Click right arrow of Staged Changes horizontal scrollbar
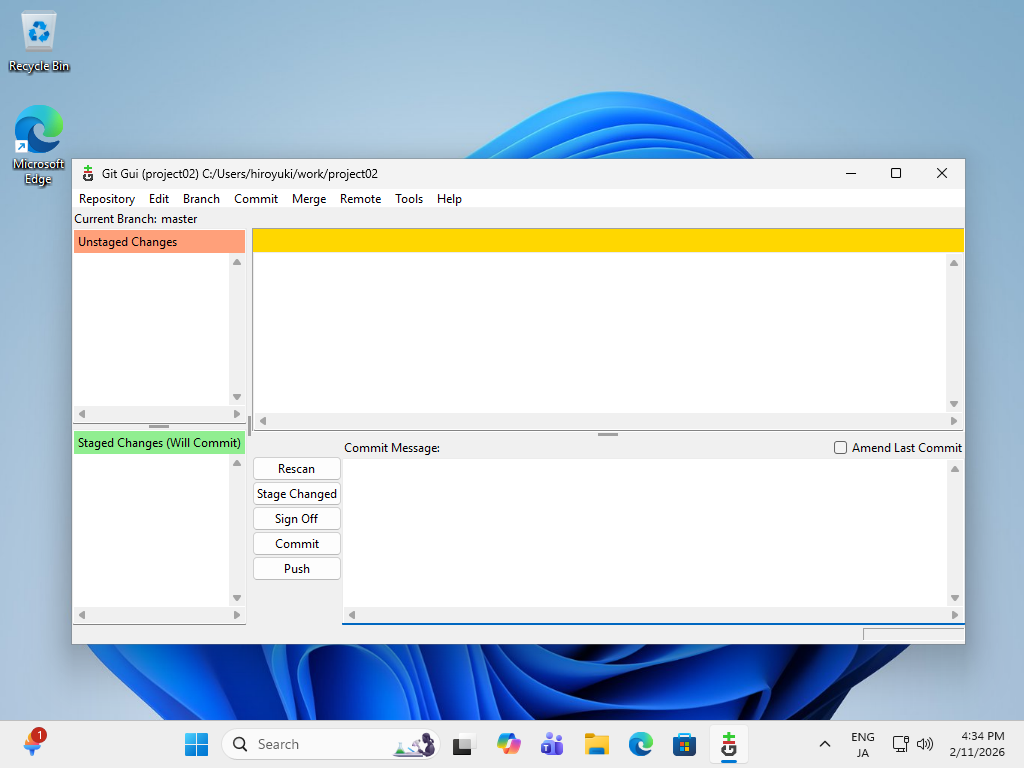This screenshot has height=768, width=1024. [237, 615]
